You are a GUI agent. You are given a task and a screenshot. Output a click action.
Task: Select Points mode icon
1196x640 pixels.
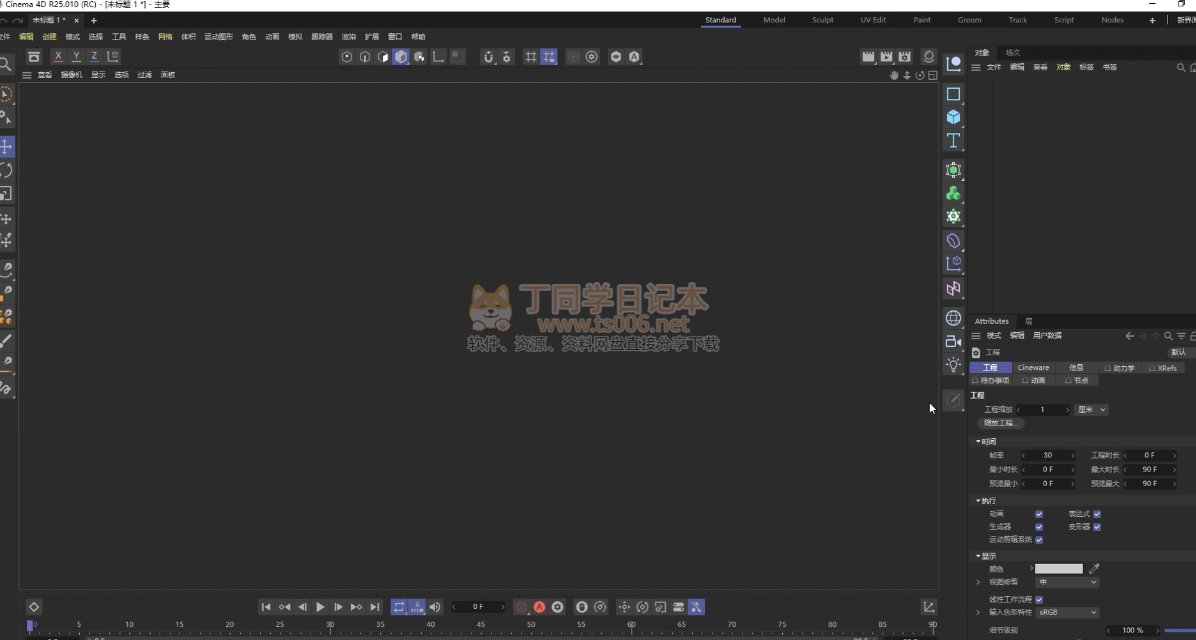coord(347,56)
